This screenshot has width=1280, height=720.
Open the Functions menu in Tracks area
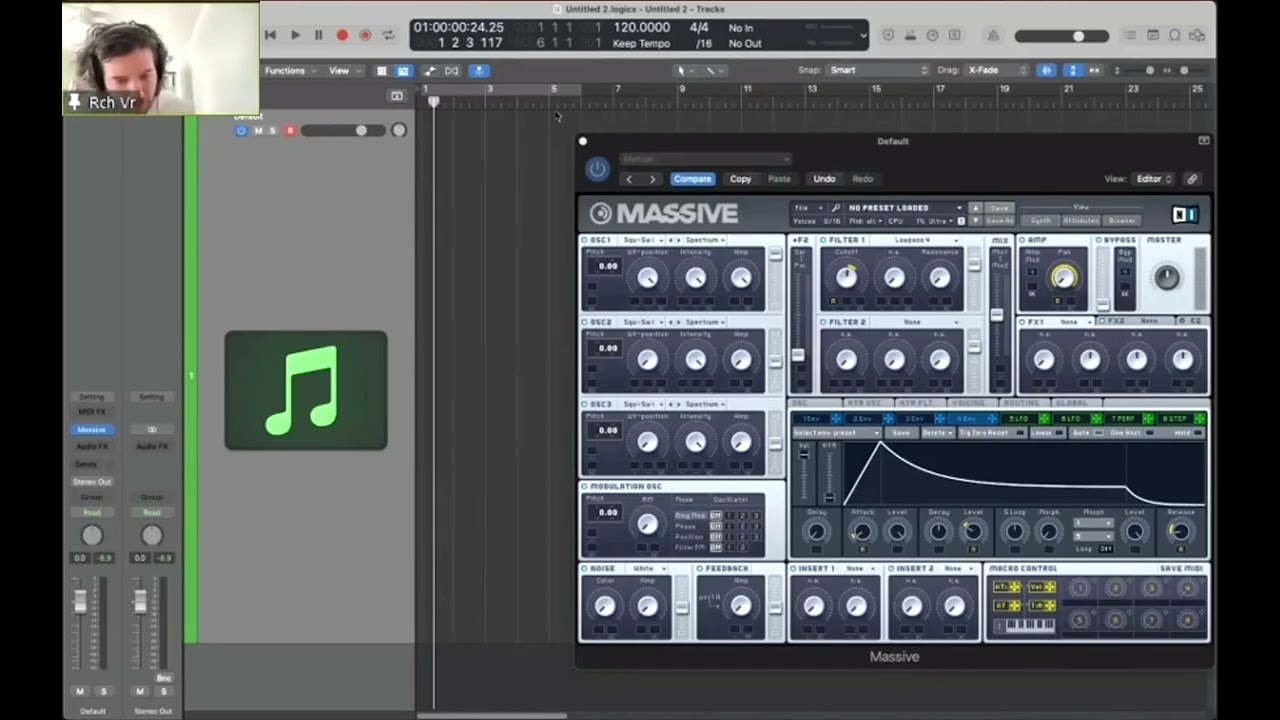pyautogui.click(x=290, y=70)
